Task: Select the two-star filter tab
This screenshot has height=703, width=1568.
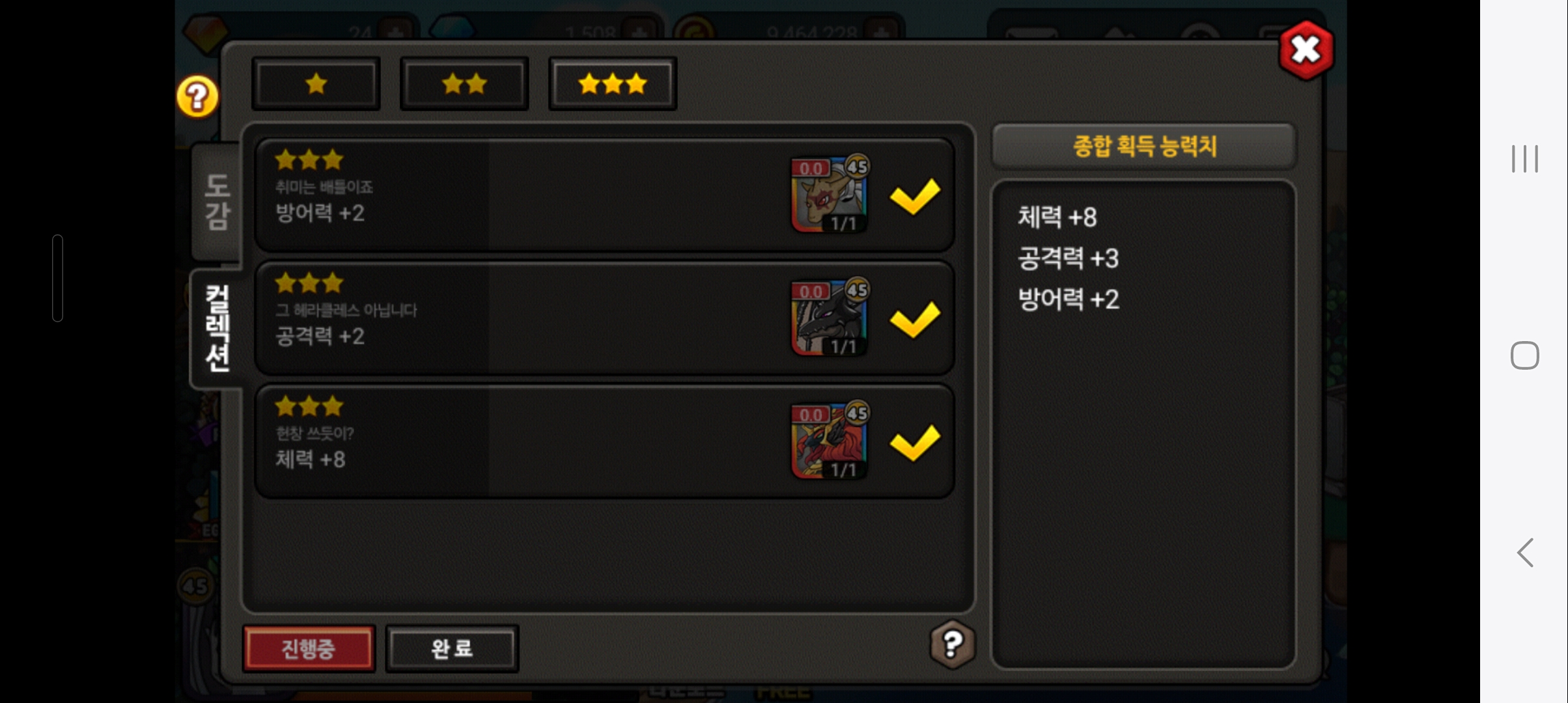Action: point(464,84)
